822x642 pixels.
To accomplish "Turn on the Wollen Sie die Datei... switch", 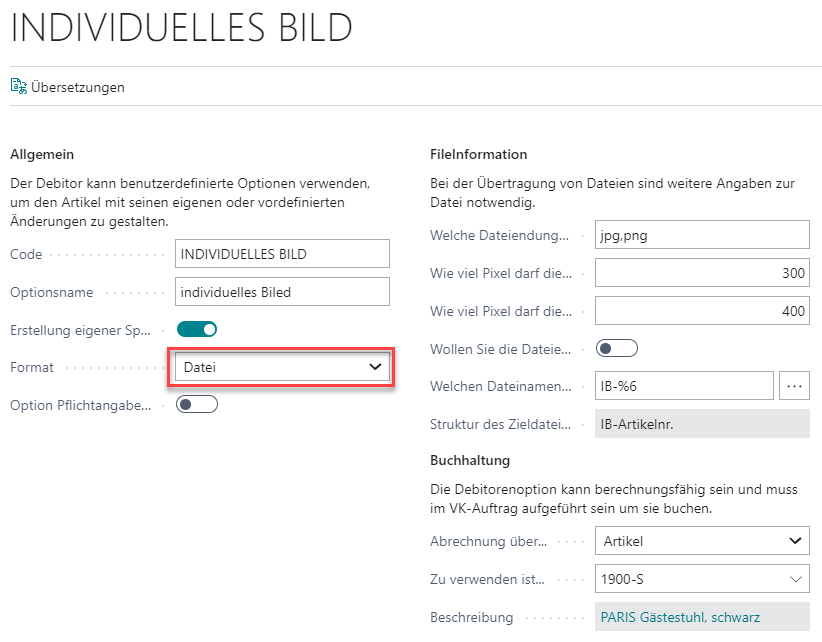I will [616, 349].
